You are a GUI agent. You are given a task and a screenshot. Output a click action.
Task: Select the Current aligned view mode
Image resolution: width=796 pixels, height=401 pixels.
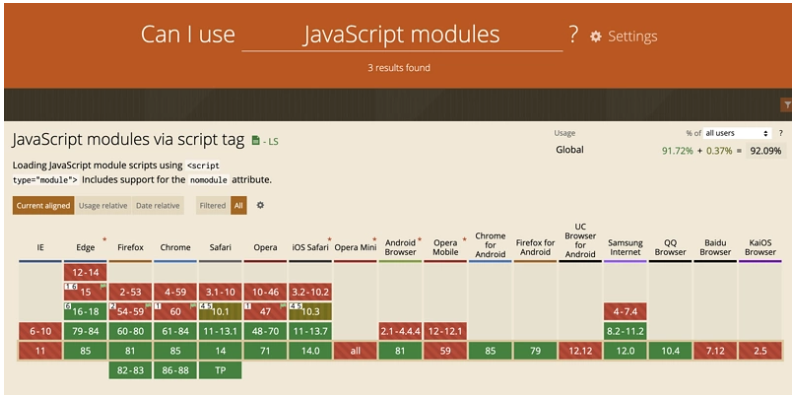(x=43, y=205)
